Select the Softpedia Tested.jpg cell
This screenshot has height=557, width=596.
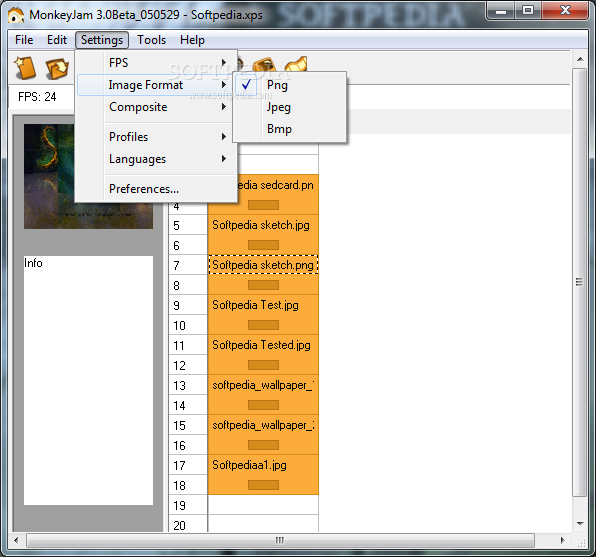point(263,345)
